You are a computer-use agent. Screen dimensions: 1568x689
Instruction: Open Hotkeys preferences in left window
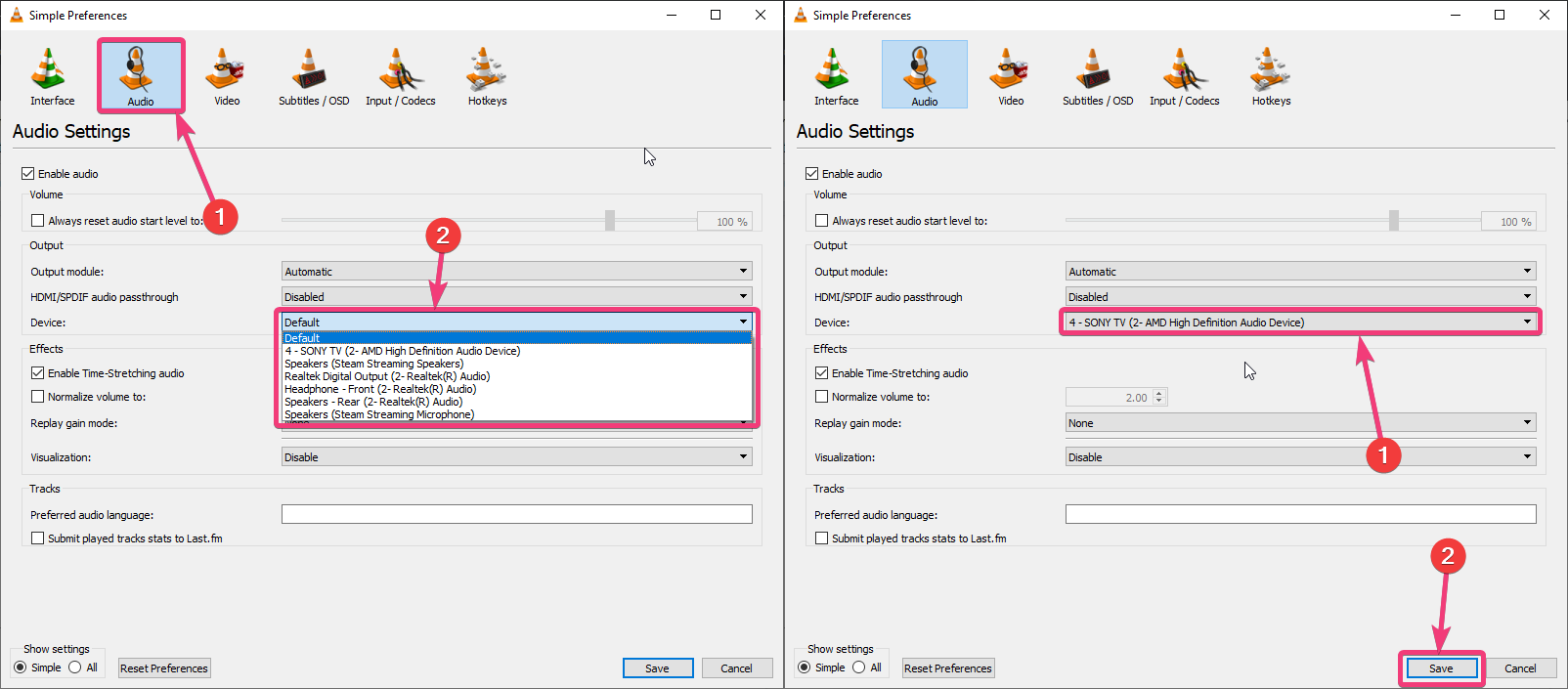pyautogui.click(x=487, y=76)
